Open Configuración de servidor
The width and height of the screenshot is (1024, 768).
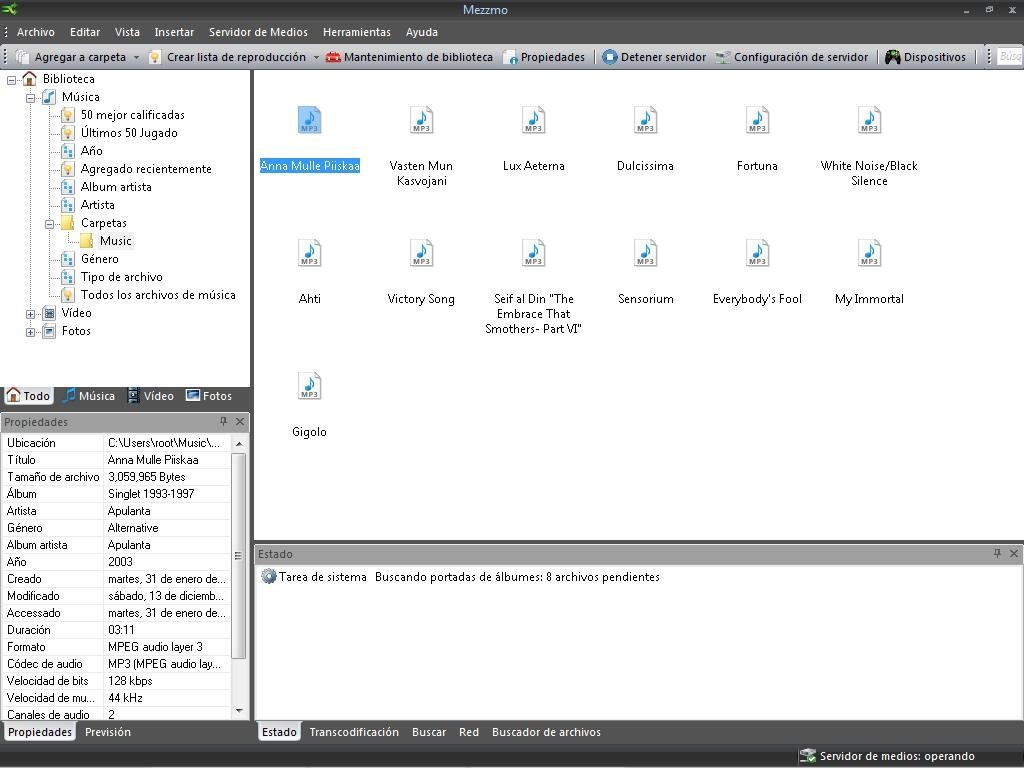pyautogui.click(x=792, y=57)
